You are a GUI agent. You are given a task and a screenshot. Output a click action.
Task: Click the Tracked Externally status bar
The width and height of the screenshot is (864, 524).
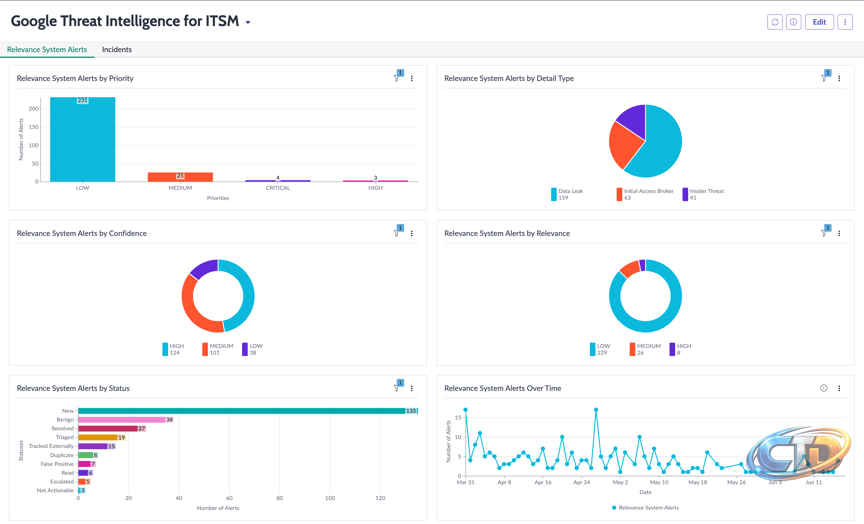click(97, 446)
